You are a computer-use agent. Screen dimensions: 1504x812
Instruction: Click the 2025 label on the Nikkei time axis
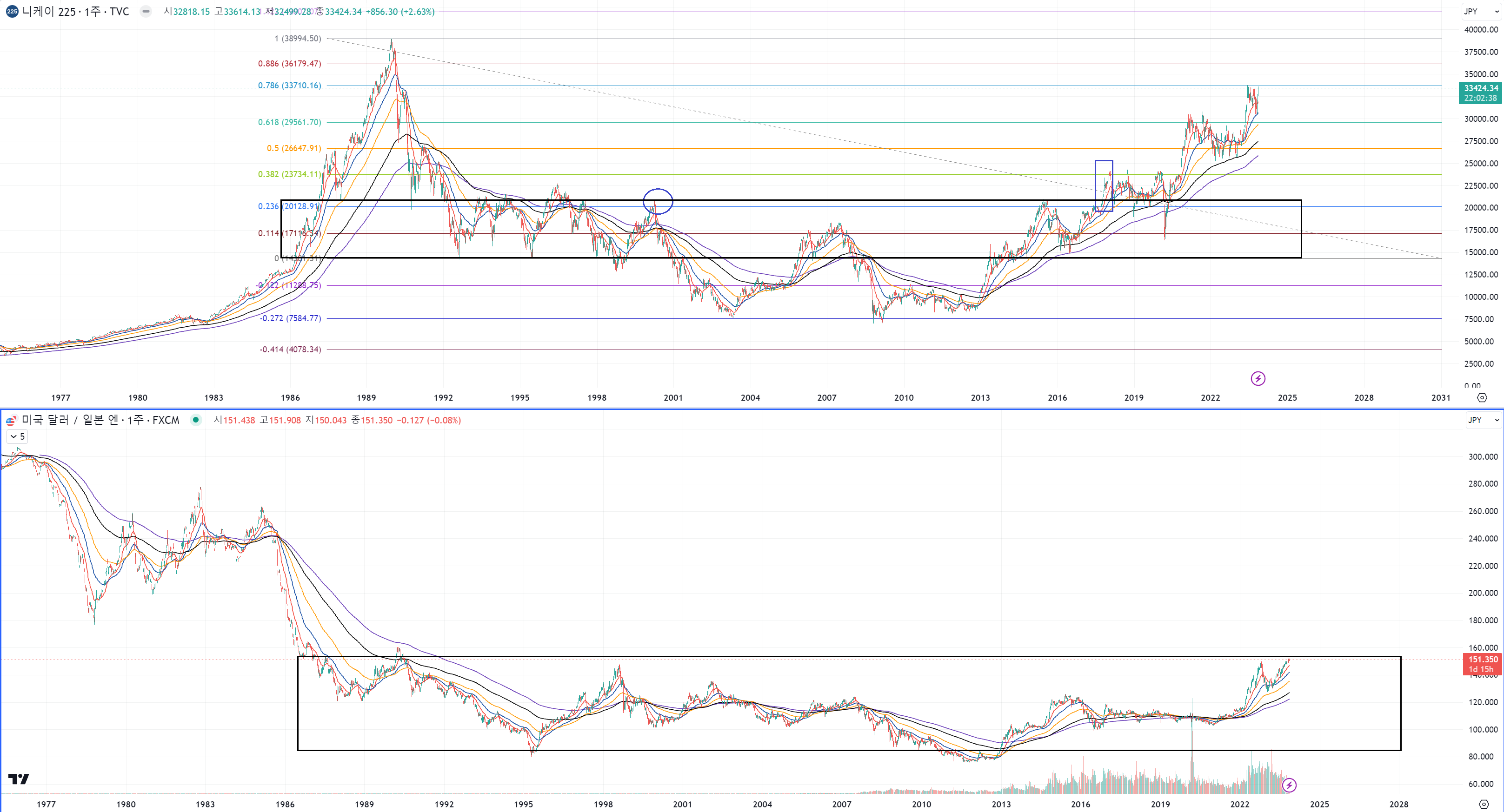(1287, 398)
